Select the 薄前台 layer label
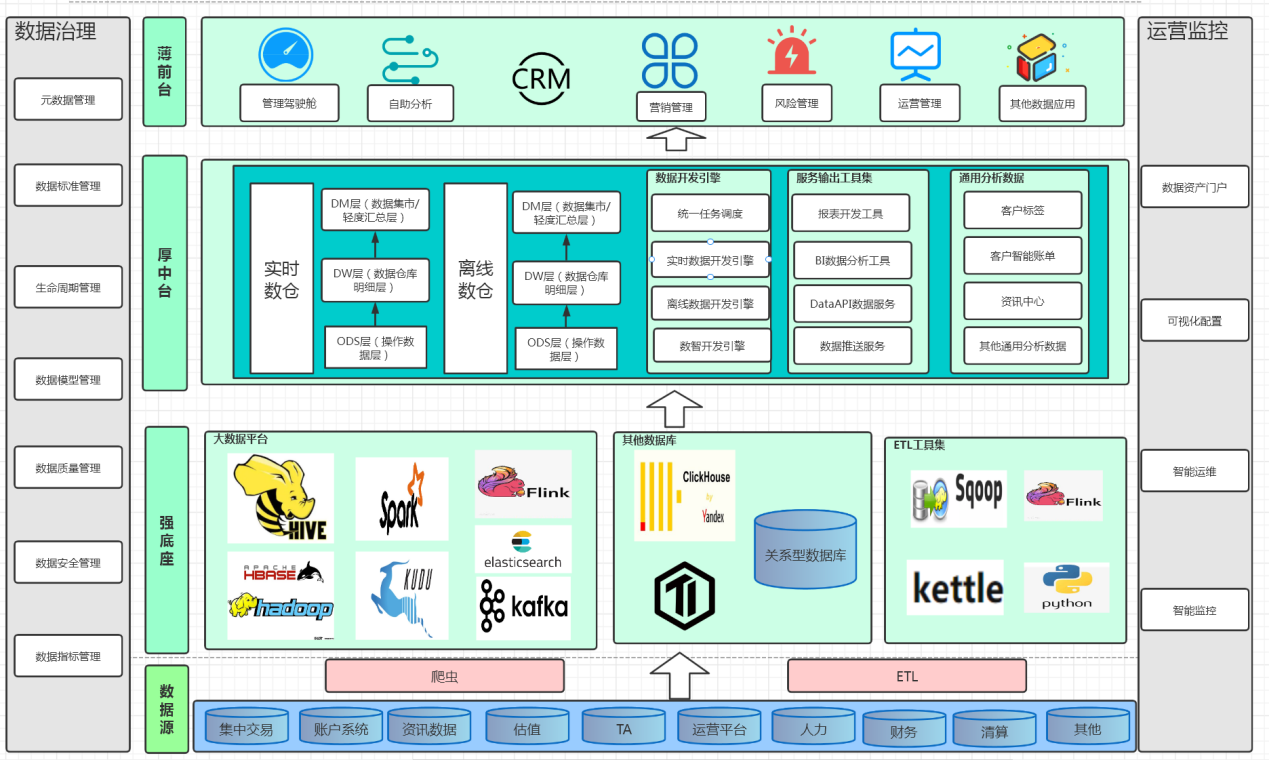Image resolution: width=1269 pixels, height=760 pixels. tap(165, 71)
